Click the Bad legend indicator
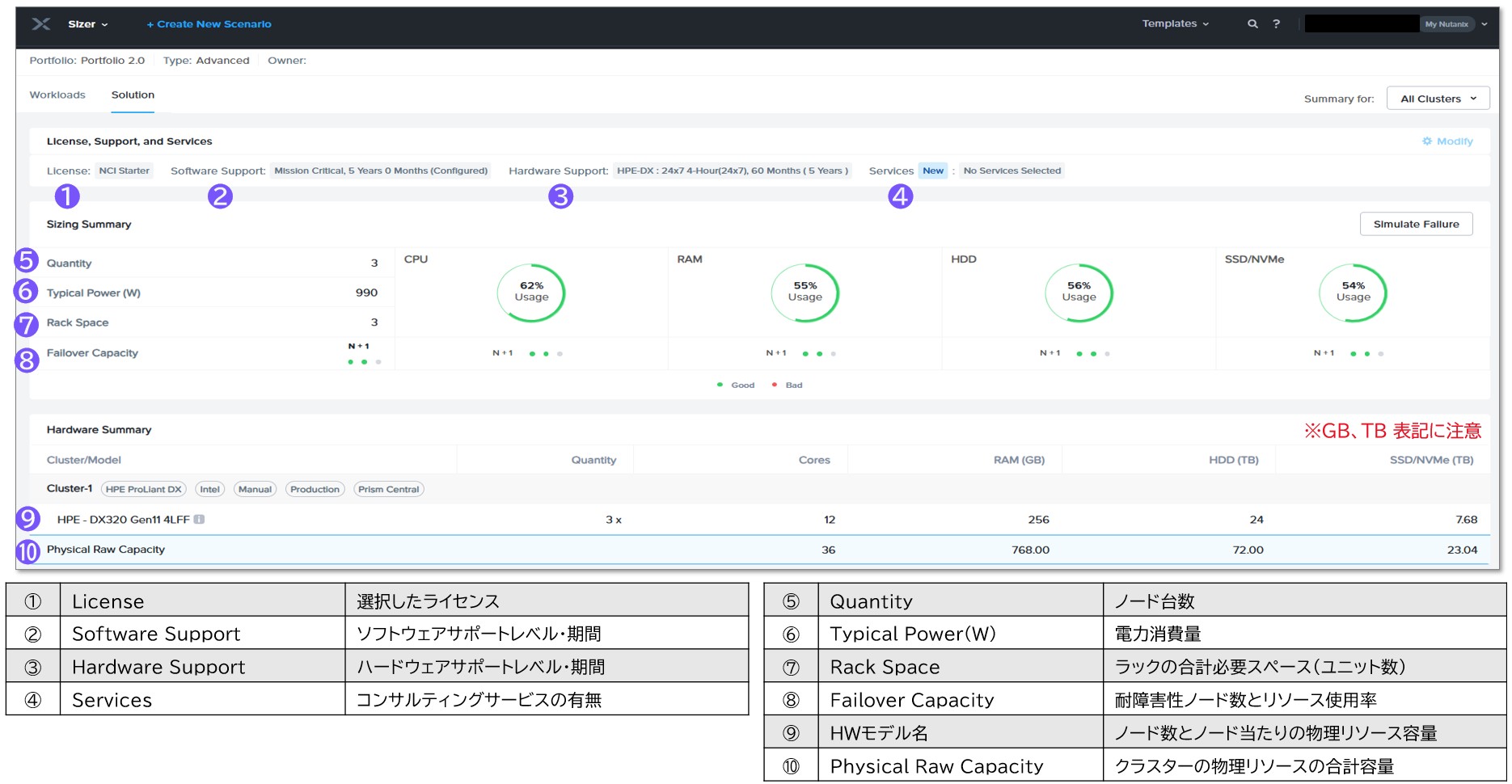1512x784 pixels. pos(787,386)
